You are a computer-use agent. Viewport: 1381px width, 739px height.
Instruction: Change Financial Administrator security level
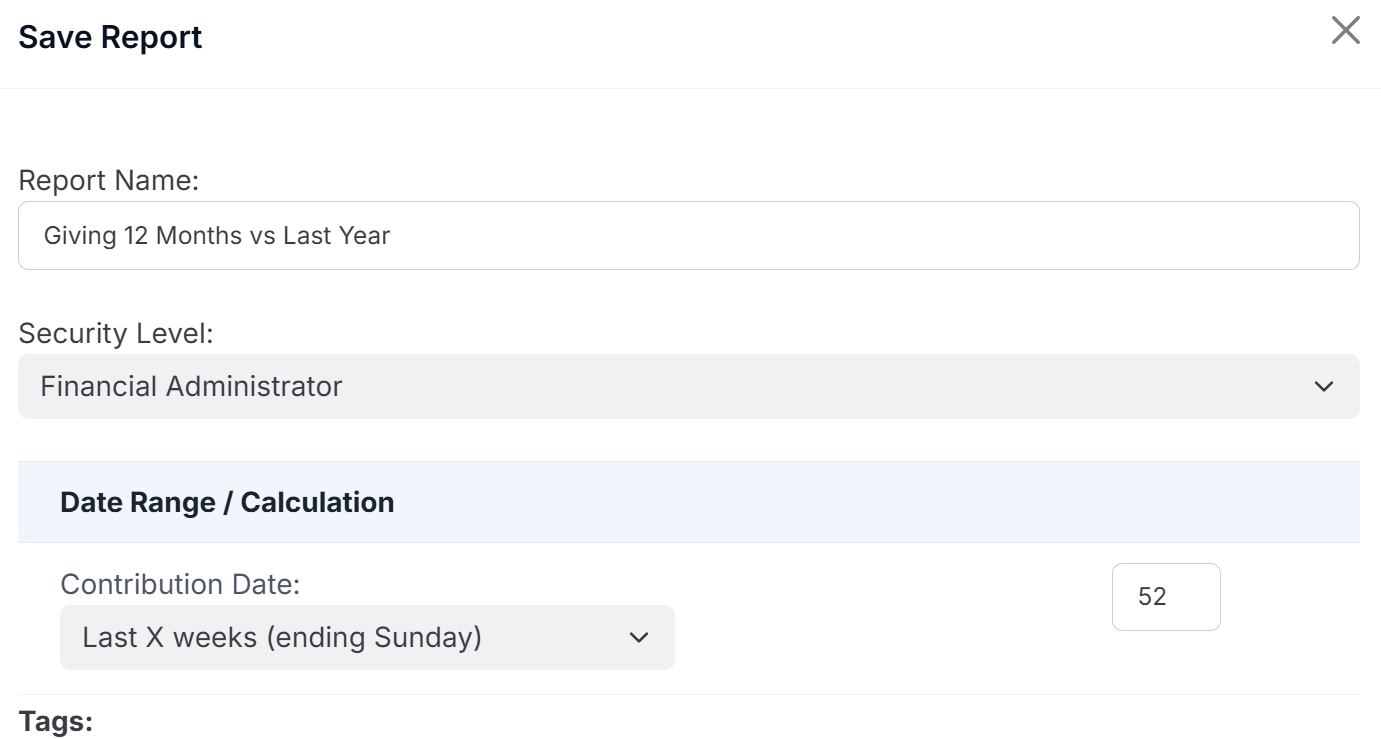tap(690, 386)
